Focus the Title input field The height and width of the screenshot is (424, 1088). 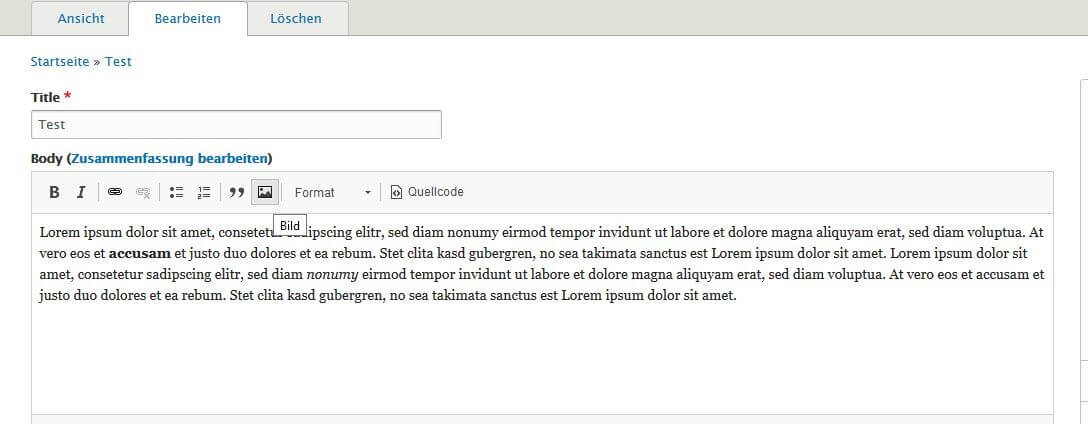click(x=236, y=124)
